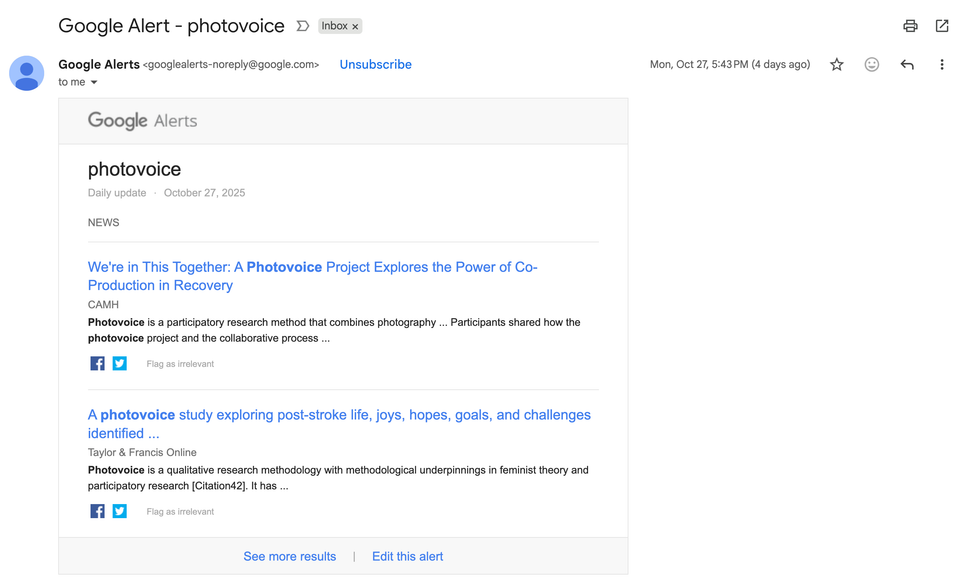960x578 pixels.
Task: Add an emoji reaction to the email
Action: coord(871,64)
